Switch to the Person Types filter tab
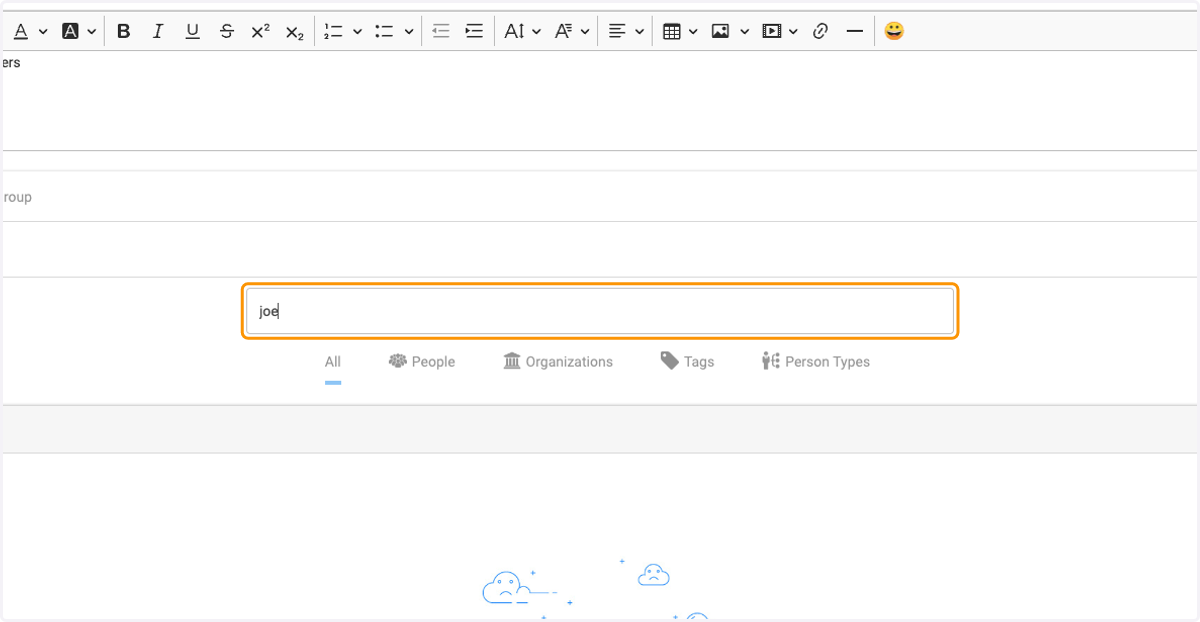The height and width of the screenshot is (622, 1200). pos(815,362)
